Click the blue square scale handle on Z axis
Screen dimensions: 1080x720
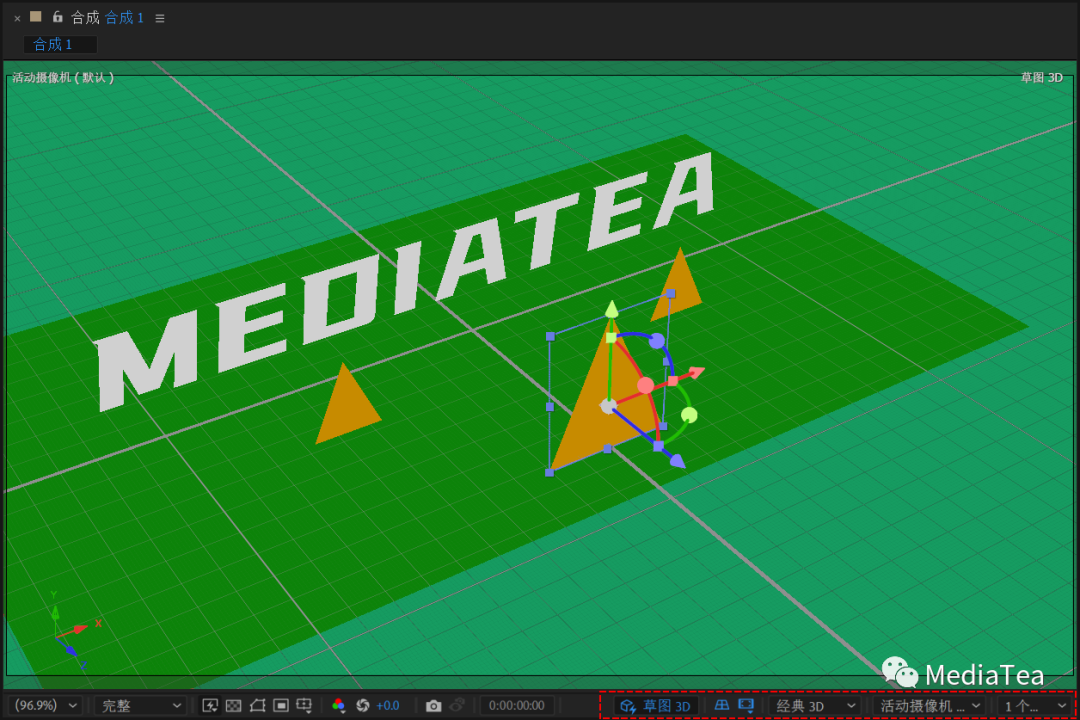point(658,446)
